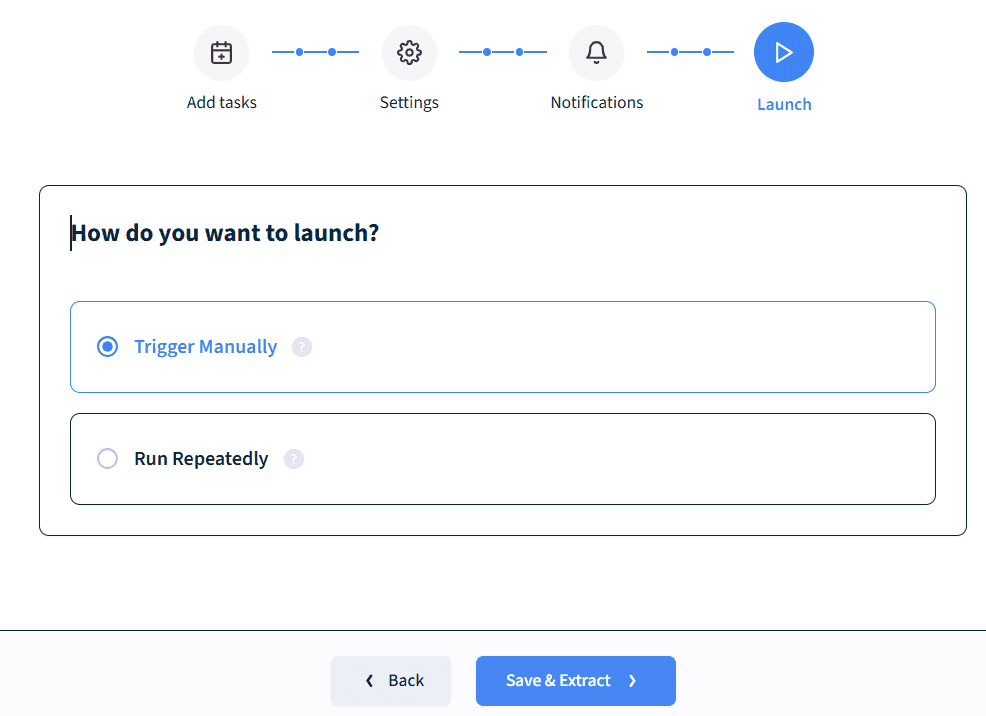The height and width of the screenshot is (716, 986).
Task: Go to the Add tasks step label
Action: point(221,103)
